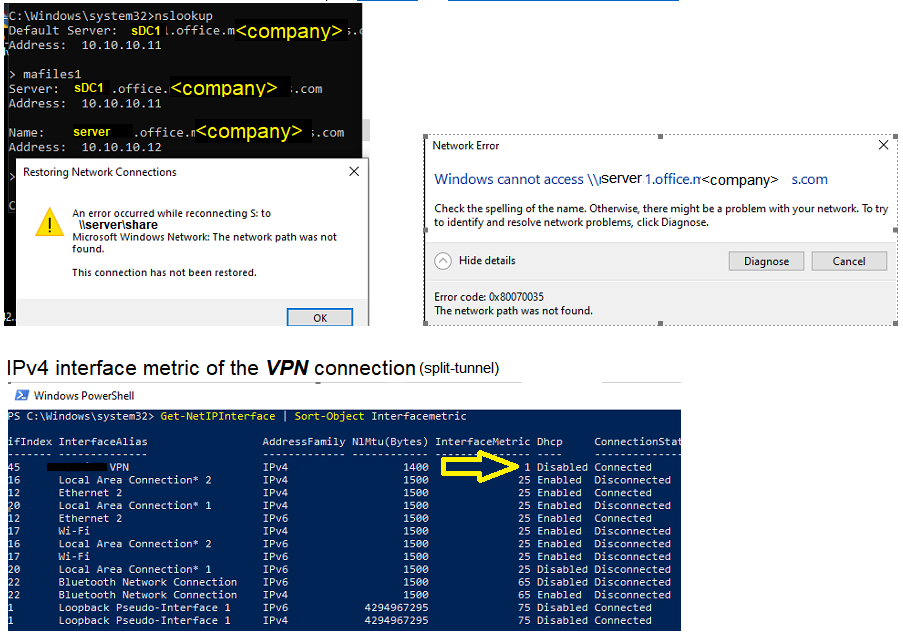Close the Network Error dialog
The width and height of the screenshot is (903, 640).
(883, 145)
